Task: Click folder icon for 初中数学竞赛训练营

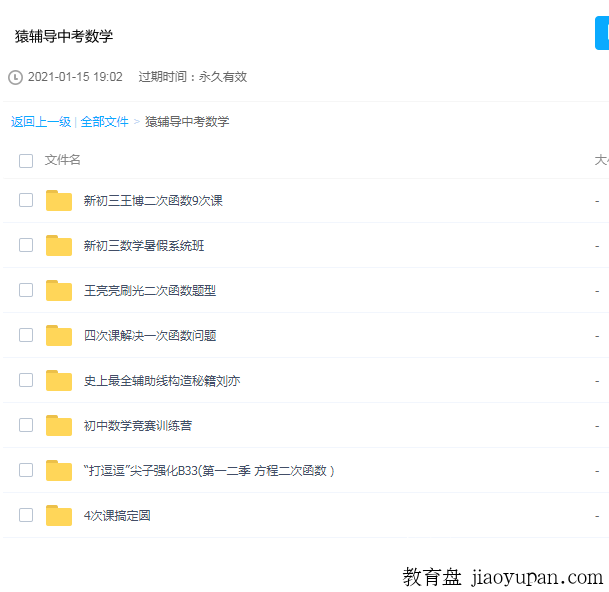Action: tap(59, 425)
